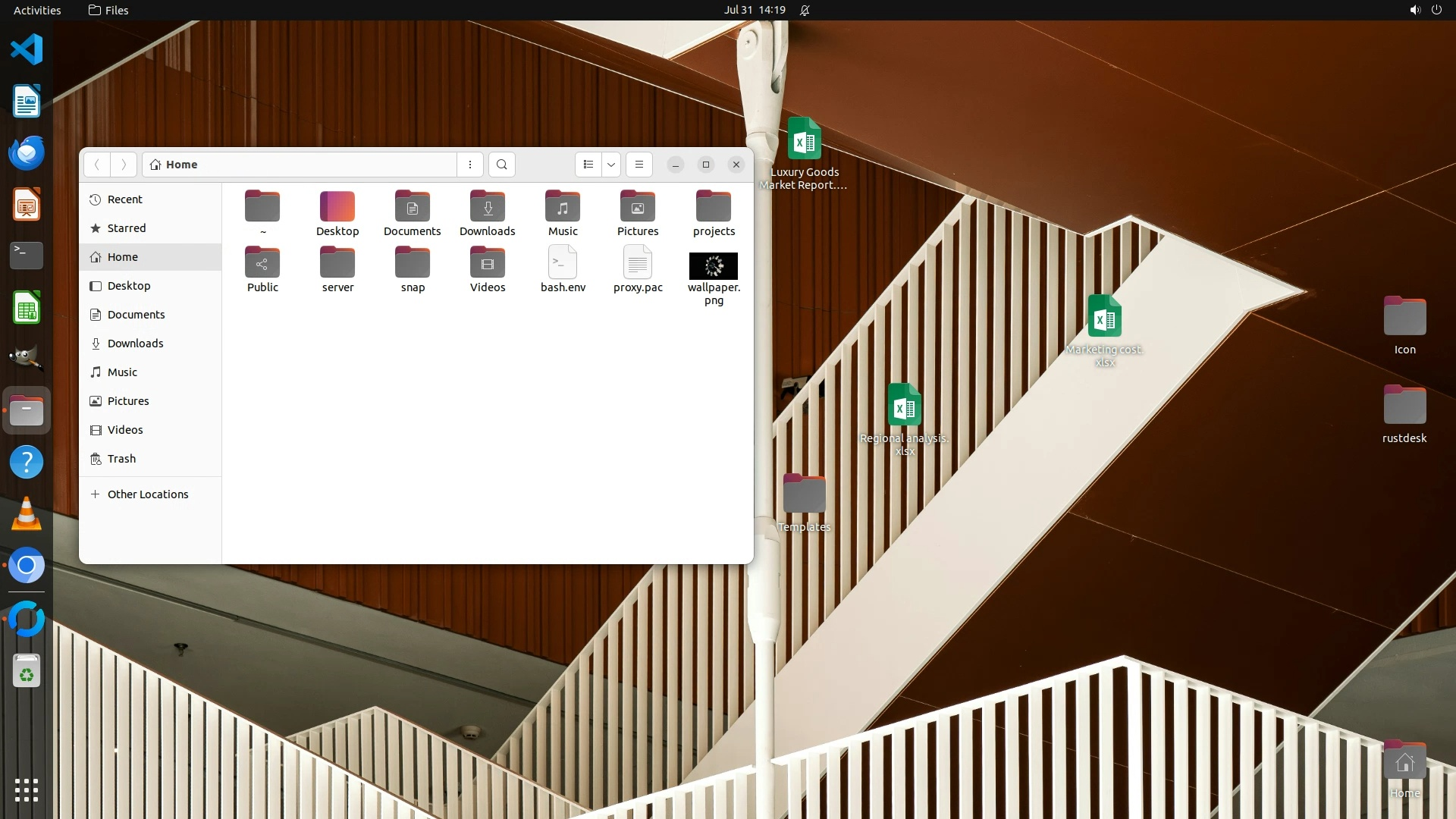
Task: Open the hamburger main menu in Files
Action: [x=639, y=165]
